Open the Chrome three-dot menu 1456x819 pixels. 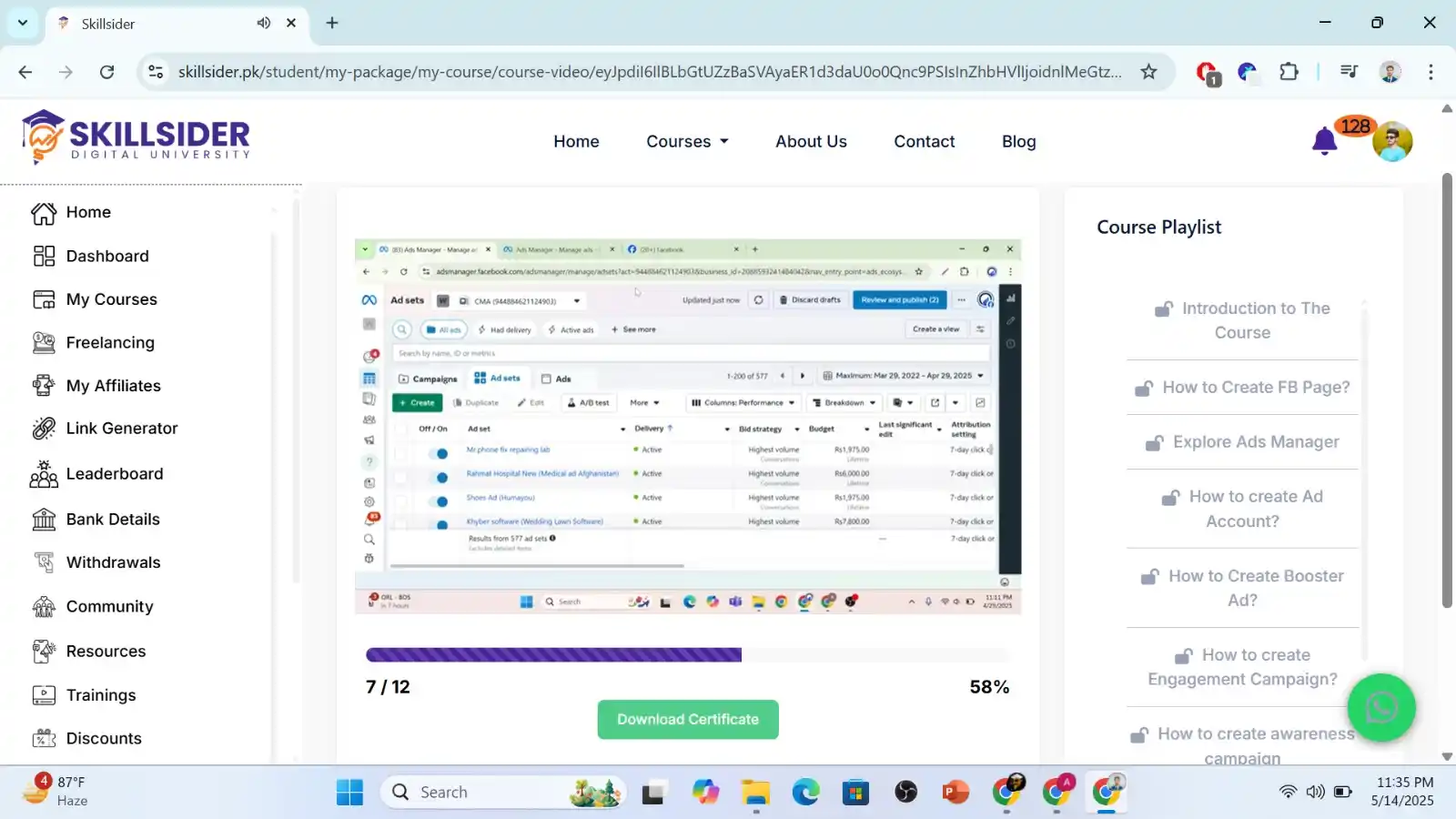(x=1431, y=72)
